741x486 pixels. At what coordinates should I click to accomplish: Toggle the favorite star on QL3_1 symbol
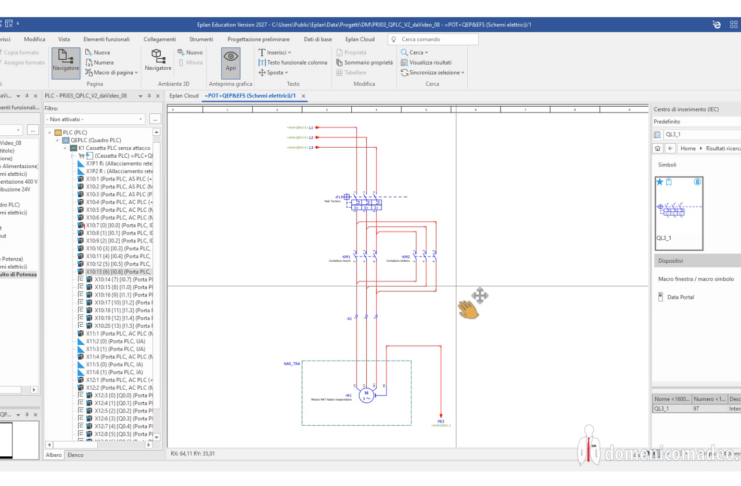click(660, 182)
